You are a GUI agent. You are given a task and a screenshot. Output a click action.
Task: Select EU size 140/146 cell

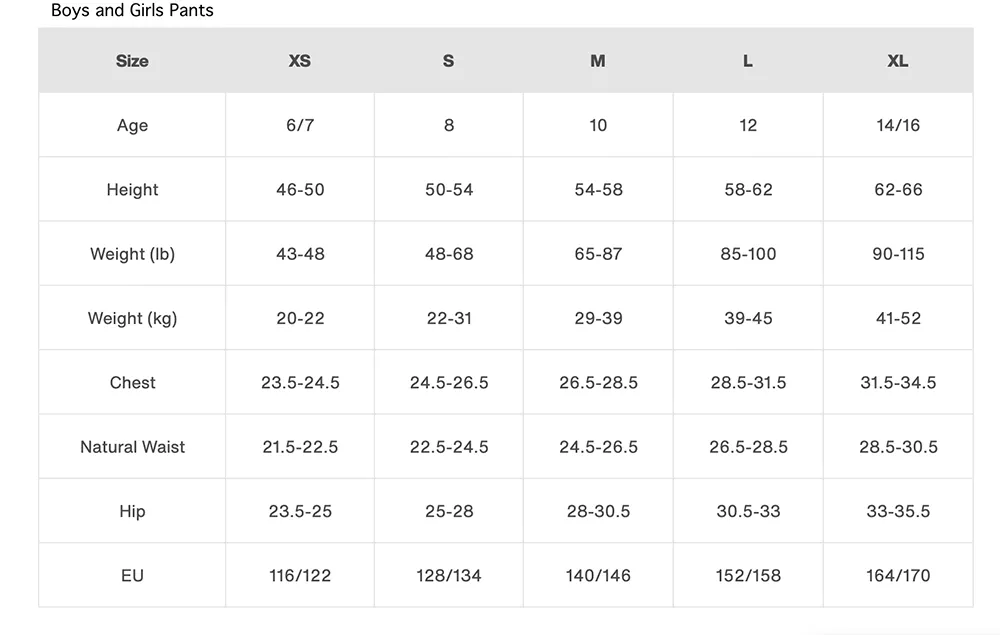598,576
